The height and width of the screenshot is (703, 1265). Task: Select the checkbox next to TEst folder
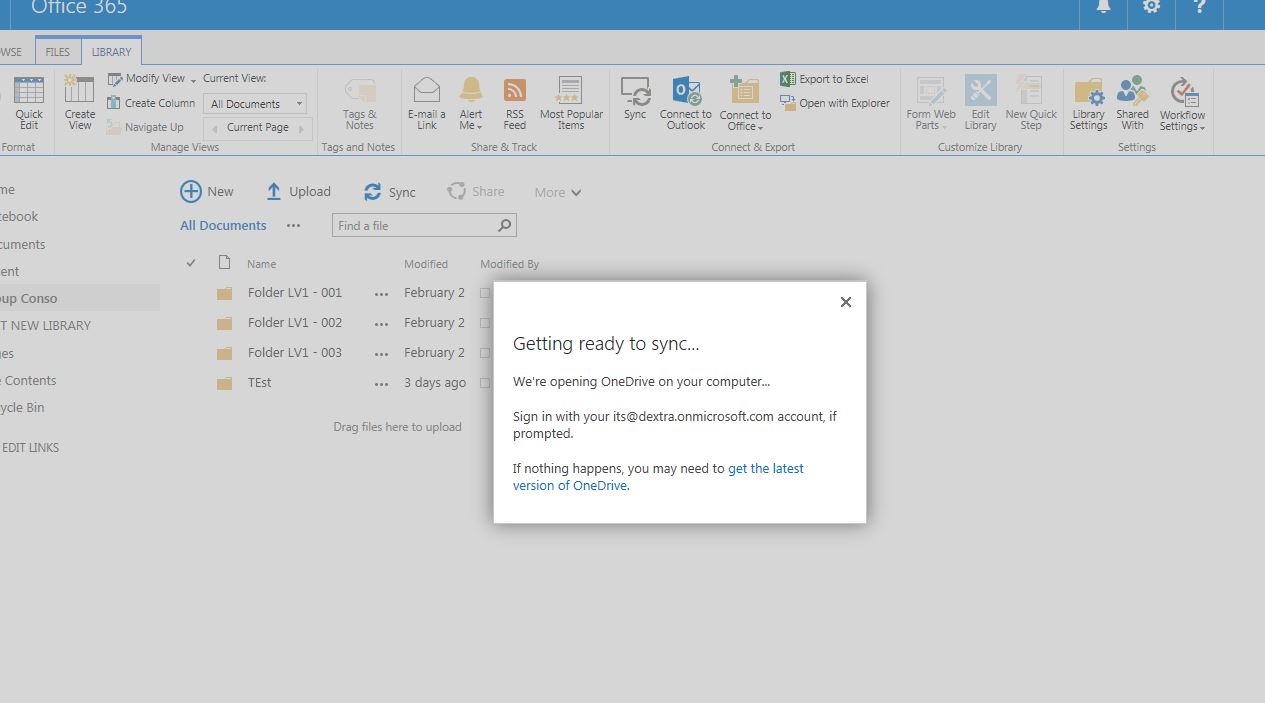(x=485, y=382)
